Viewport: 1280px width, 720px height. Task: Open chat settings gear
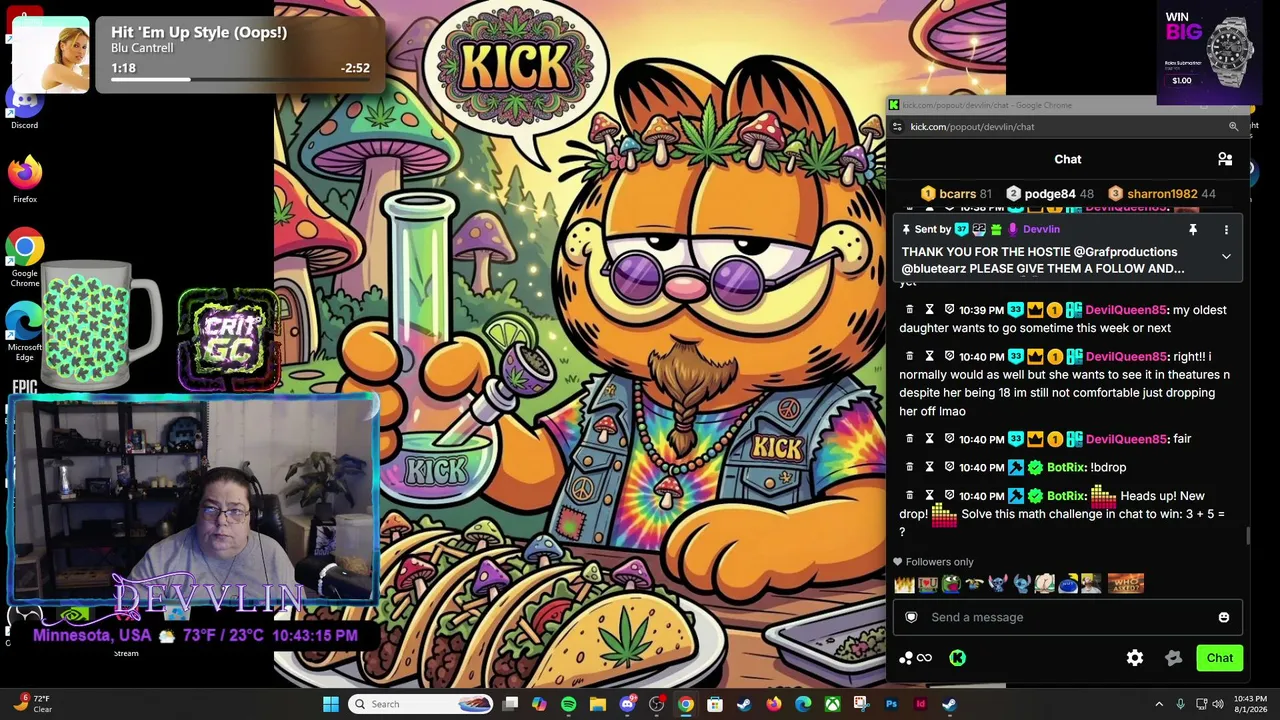point(1135,658)
